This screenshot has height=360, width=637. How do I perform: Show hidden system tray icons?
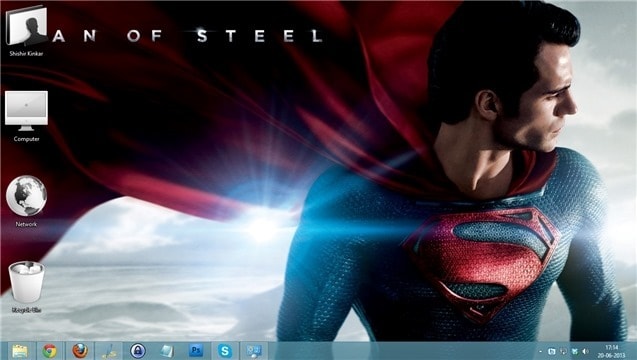(x=540, y=351)
